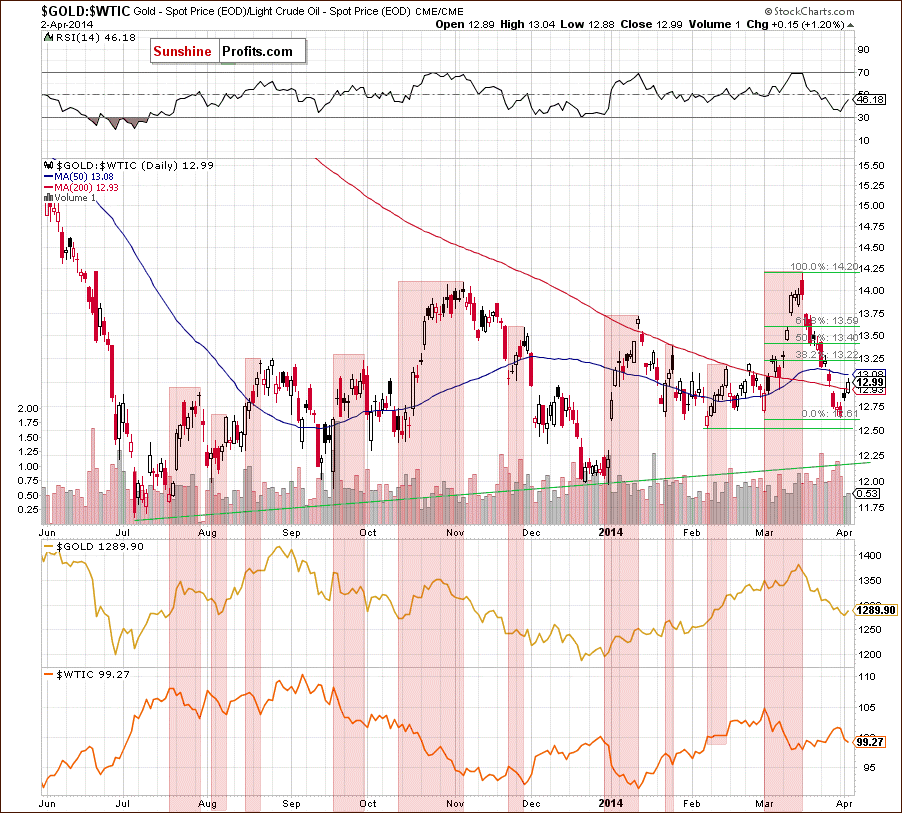Click the small up arrow after Chg value
Image resolution: width=902 pixels, height=813 pixels.
pos(851,25)
